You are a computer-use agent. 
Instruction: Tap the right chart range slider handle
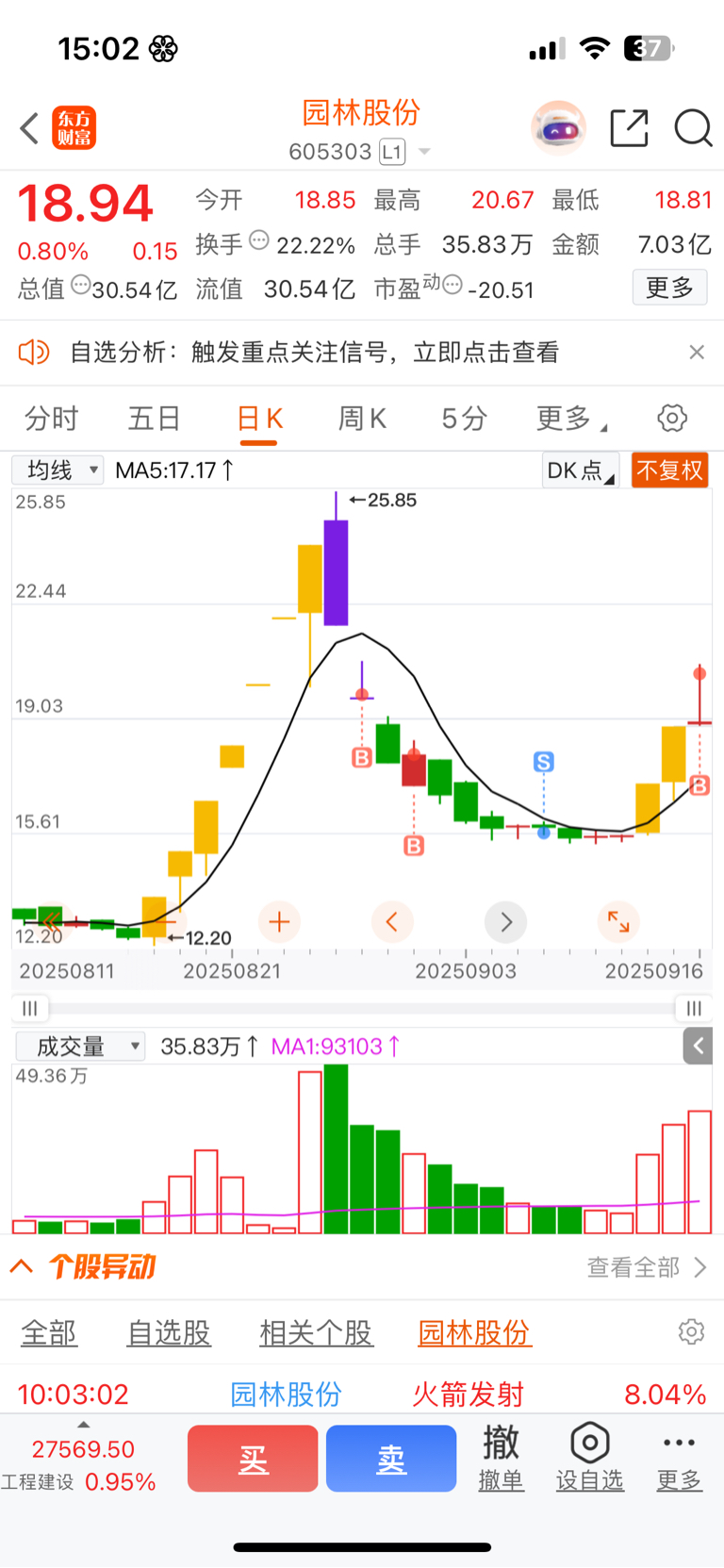[694, 1008]
